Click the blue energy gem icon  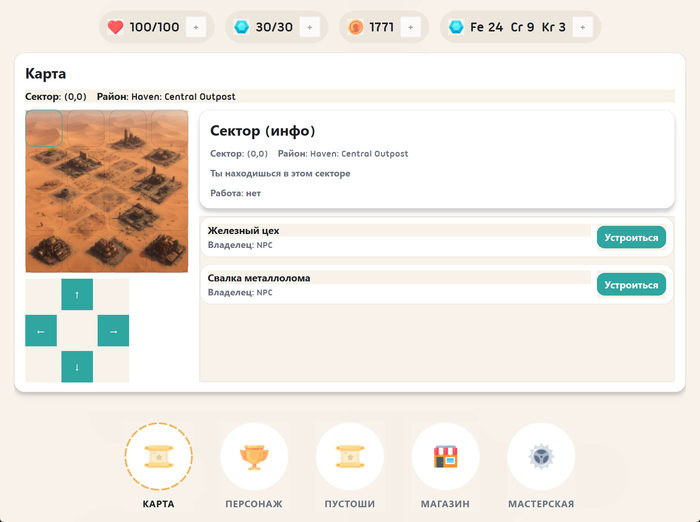click(x=241, y=27)
